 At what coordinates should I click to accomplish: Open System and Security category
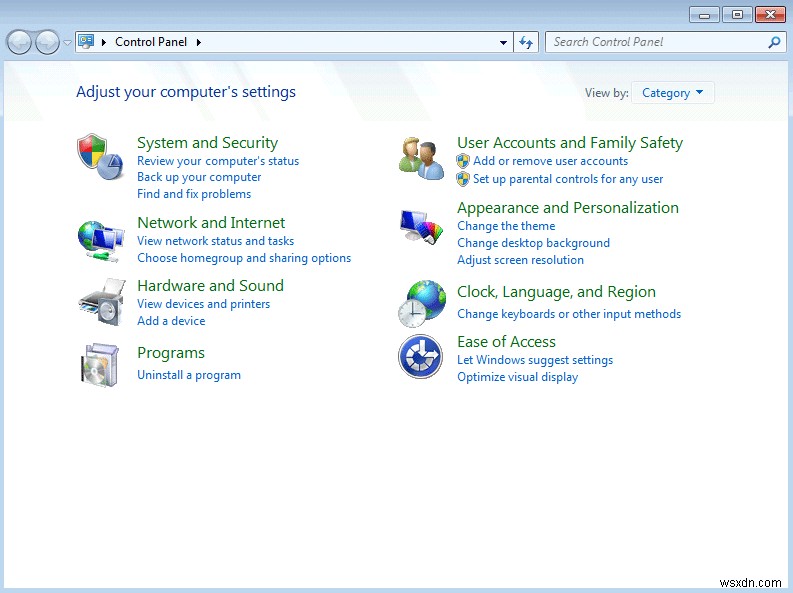207,143
